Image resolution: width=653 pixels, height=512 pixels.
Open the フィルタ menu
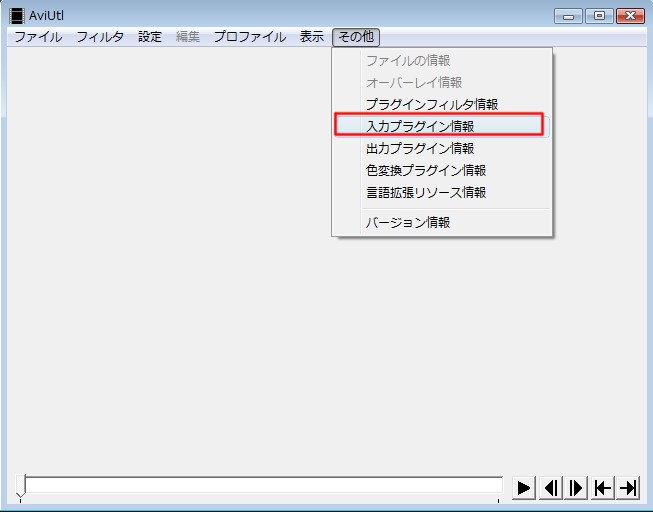pos(100,37)
